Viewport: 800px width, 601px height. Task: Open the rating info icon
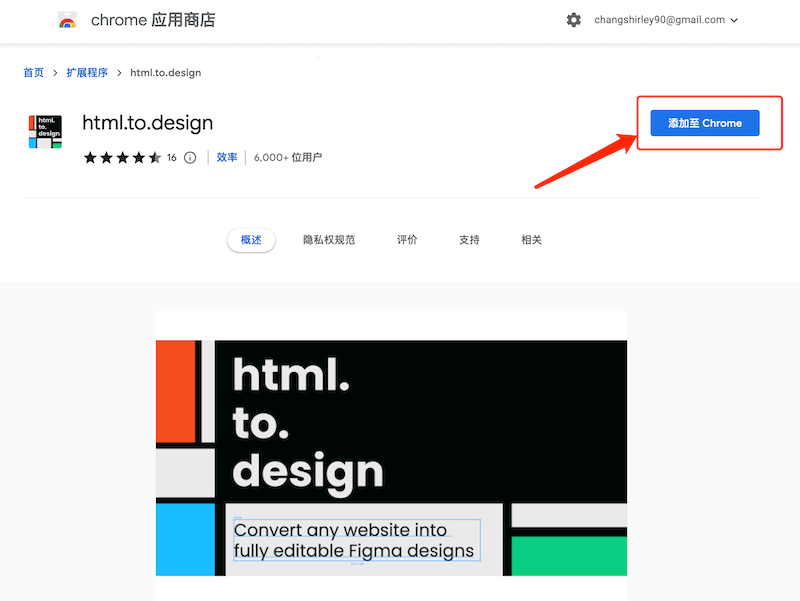click(x=190, y=157)
